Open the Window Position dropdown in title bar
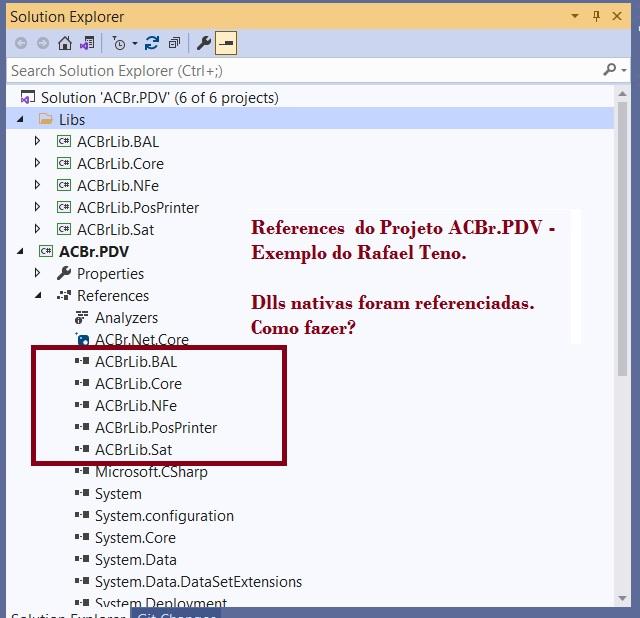This screenshot has height=618, width=640. [x=575, y=16]
